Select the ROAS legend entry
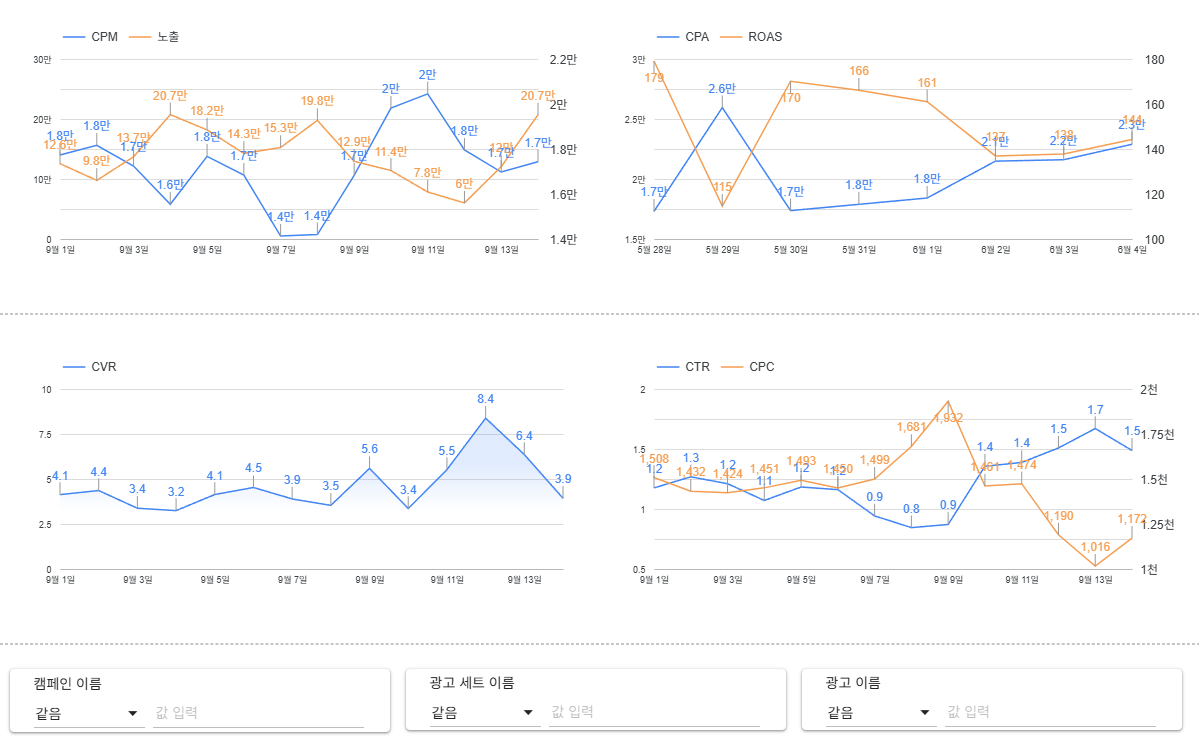This screenshot has height=738, width=1199. point(752,37)
